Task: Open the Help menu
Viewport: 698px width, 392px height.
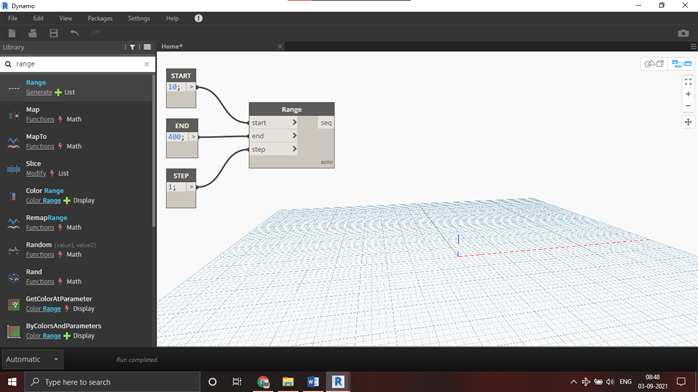Action: click(x=172, y=18)
